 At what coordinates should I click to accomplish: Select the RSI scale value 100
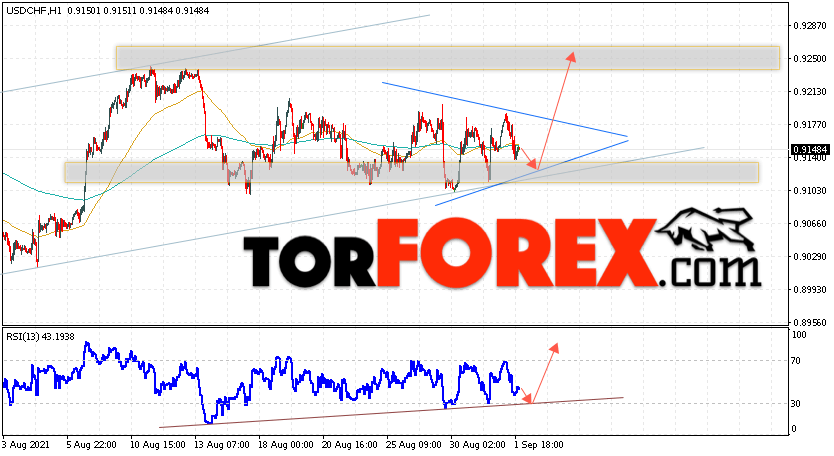click(799, 335)
